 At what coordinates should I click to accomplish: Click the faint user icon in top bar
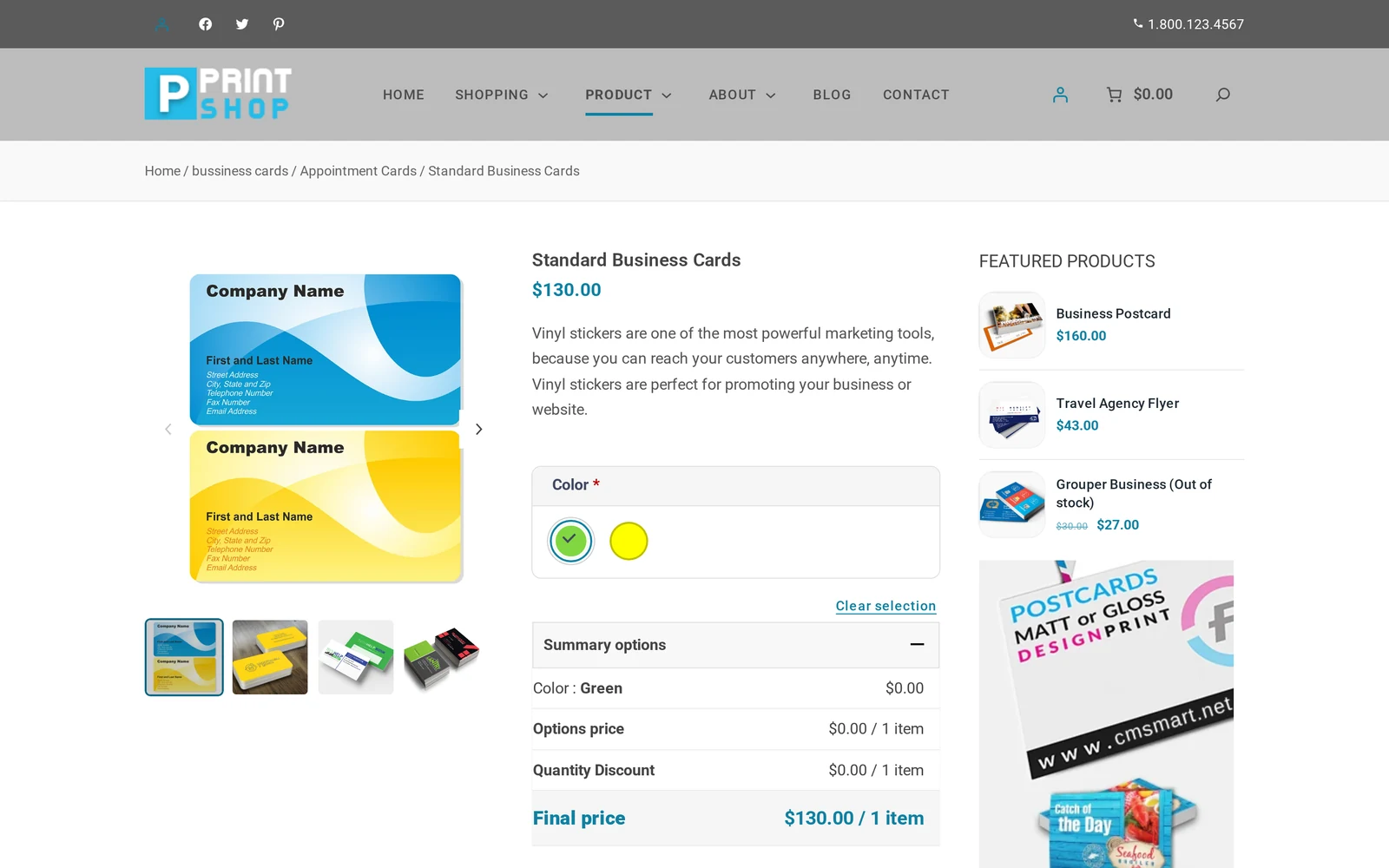point(162,24)
